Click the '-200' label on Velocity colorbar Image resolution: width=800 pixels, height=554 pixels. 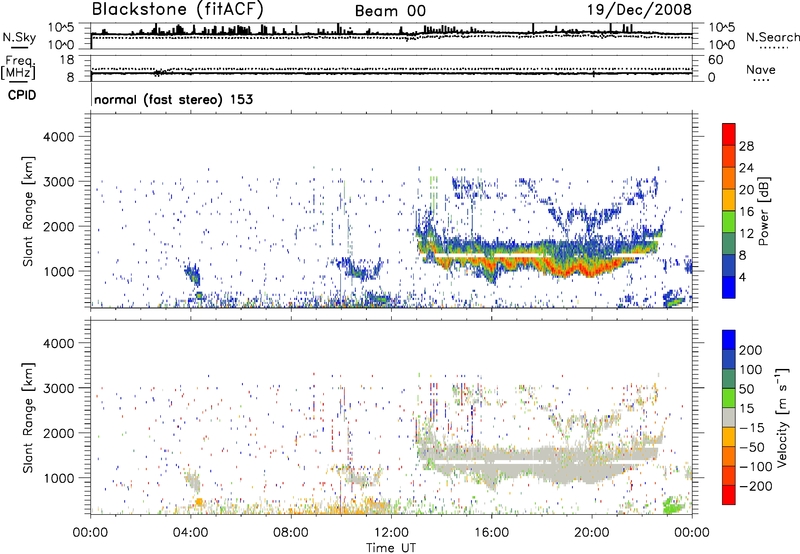(x=755, y=486)
